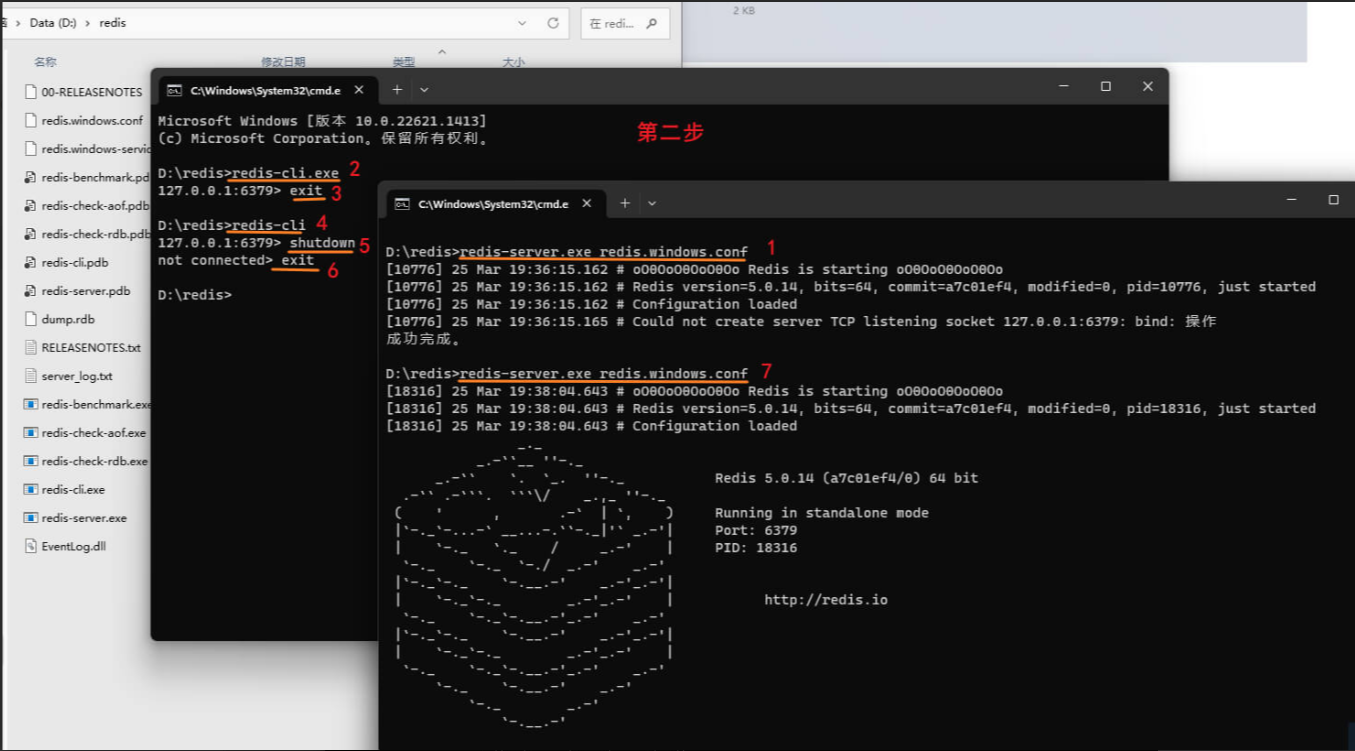The height and width of the screenshot is (751, 1355).
Task: Select the dump.rdb file icon
Action: click(x=31, y=319)
